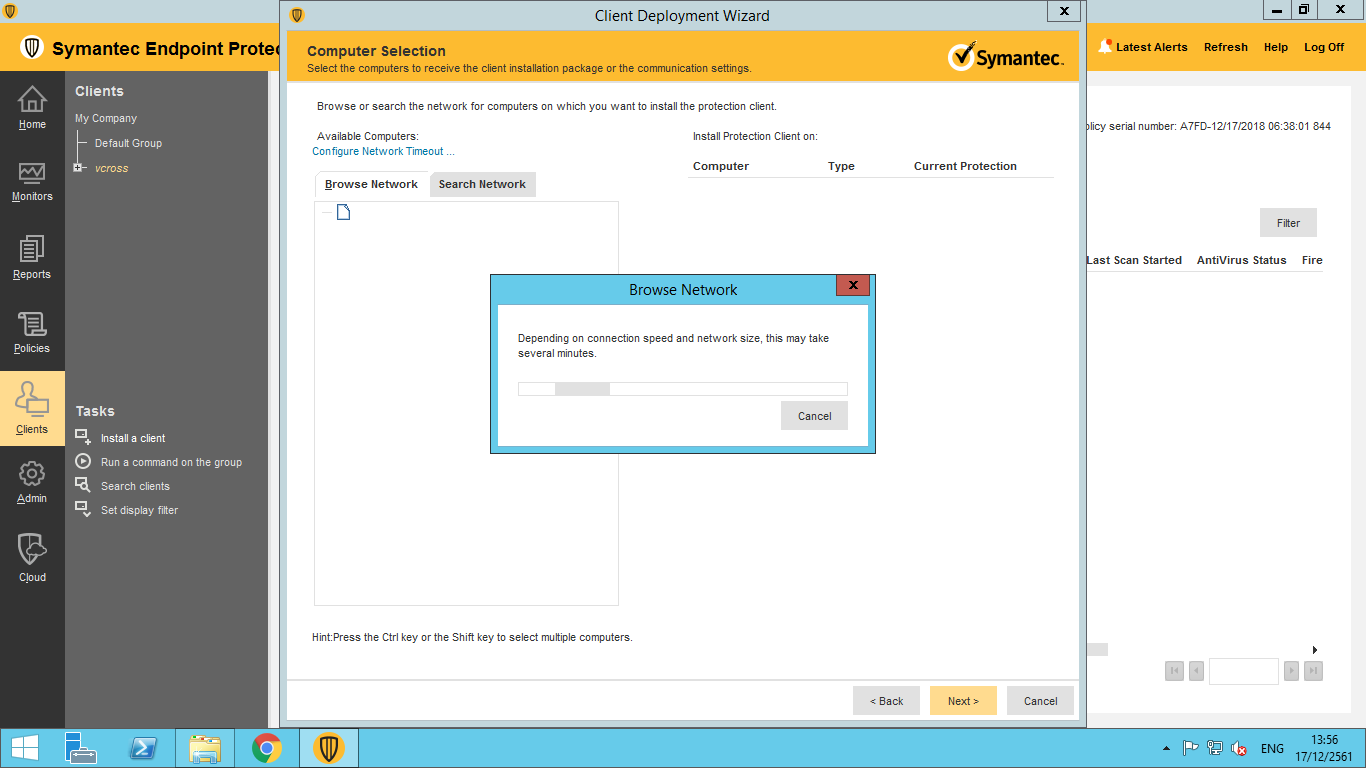Screen dimensions: 1366x768
Task: Show hidden system tray icons arrow
Action: (1166, 748)
